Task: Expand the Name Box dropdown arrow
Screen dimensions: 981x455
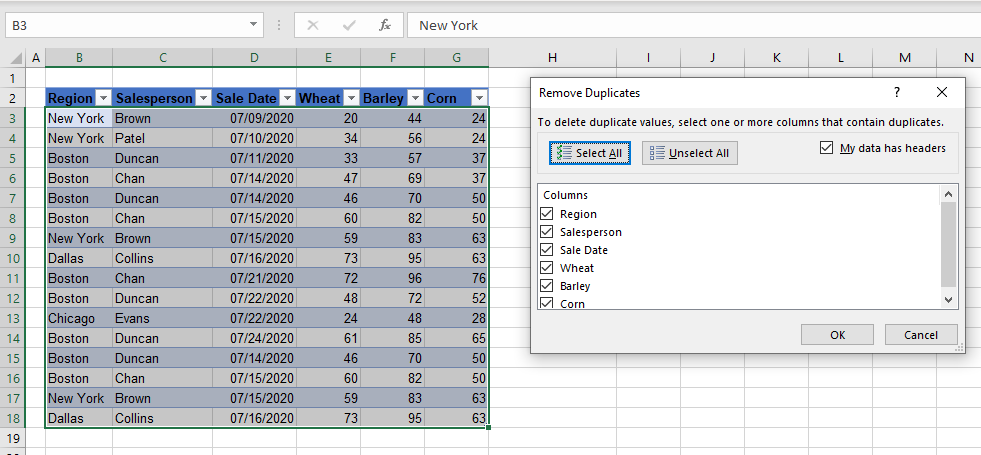Action: 255,25
